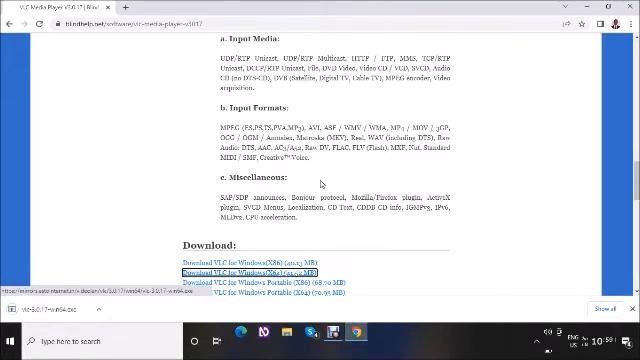Viewport: 640px width, 360px height.
Task: Click the ENG US language indicator
Action: coord(573,341)
